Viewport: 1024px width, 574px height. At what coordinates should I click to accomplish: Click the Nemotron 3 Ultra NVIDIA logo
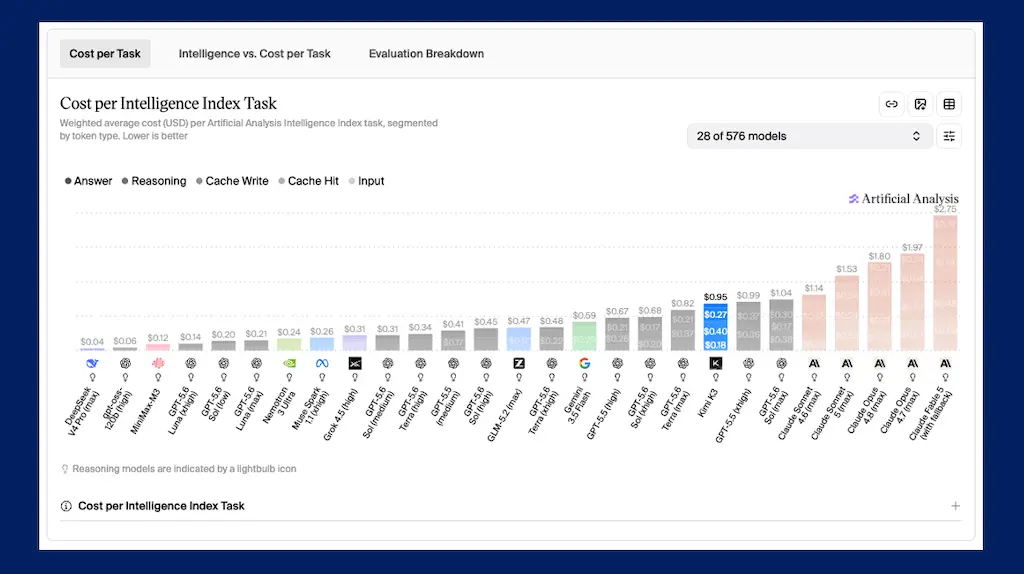coord(289,363)
